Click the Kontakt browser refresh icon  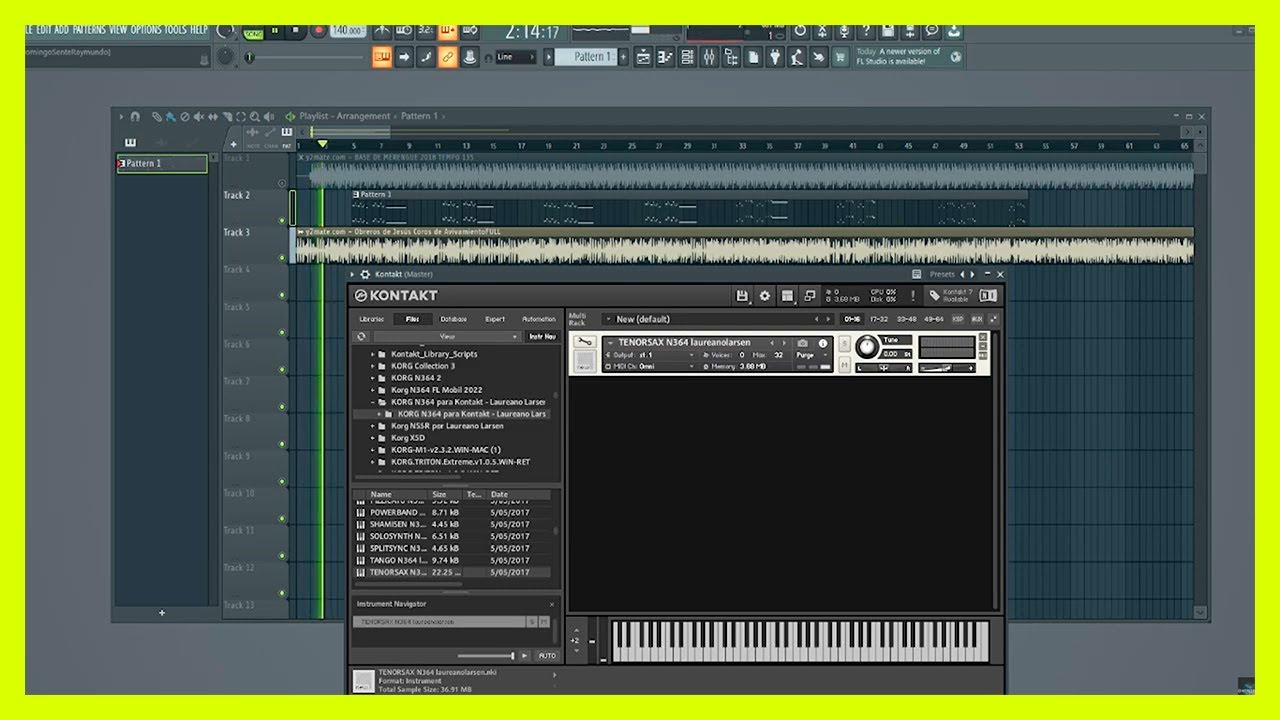click(x=361, y=337)
